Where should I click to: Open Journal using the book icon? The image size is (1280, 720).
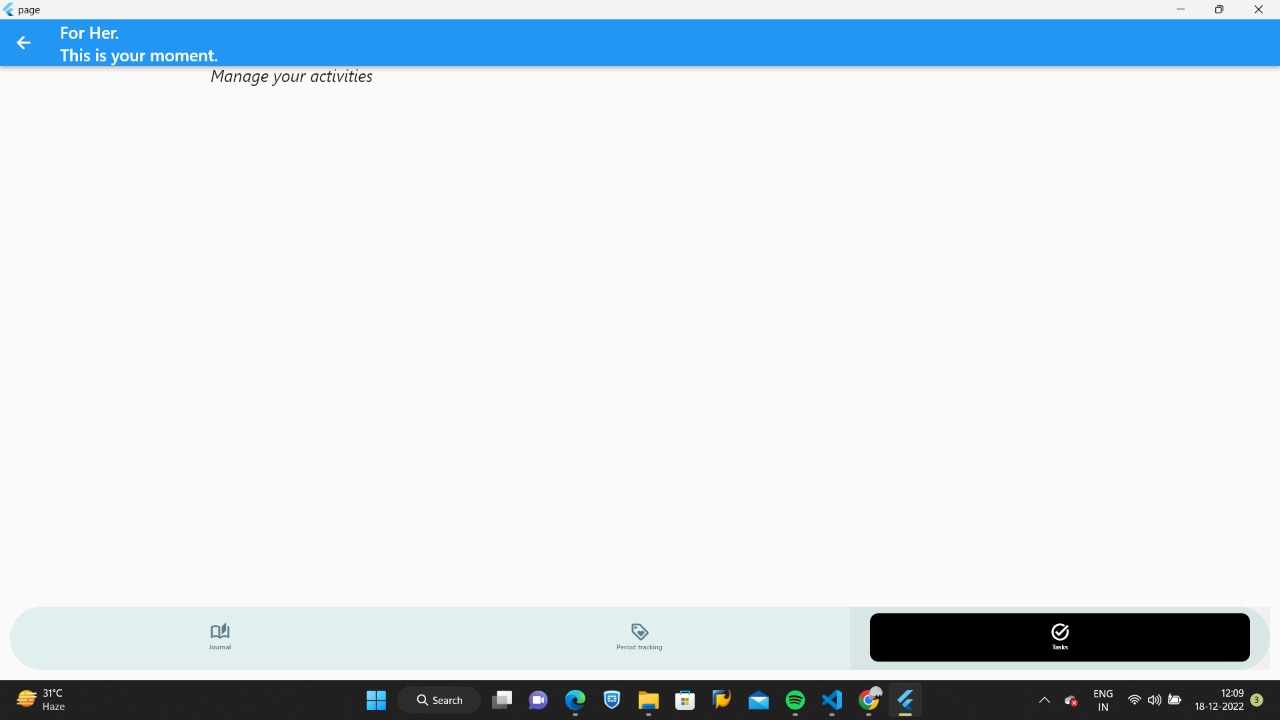point(219,637)
